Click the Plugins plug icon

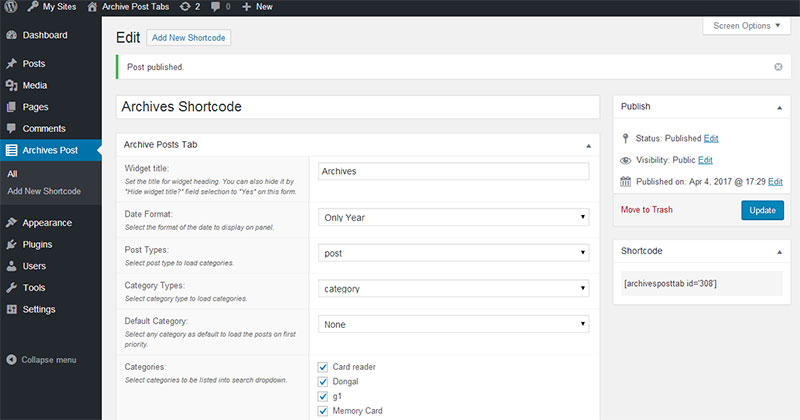coord(11,244)
